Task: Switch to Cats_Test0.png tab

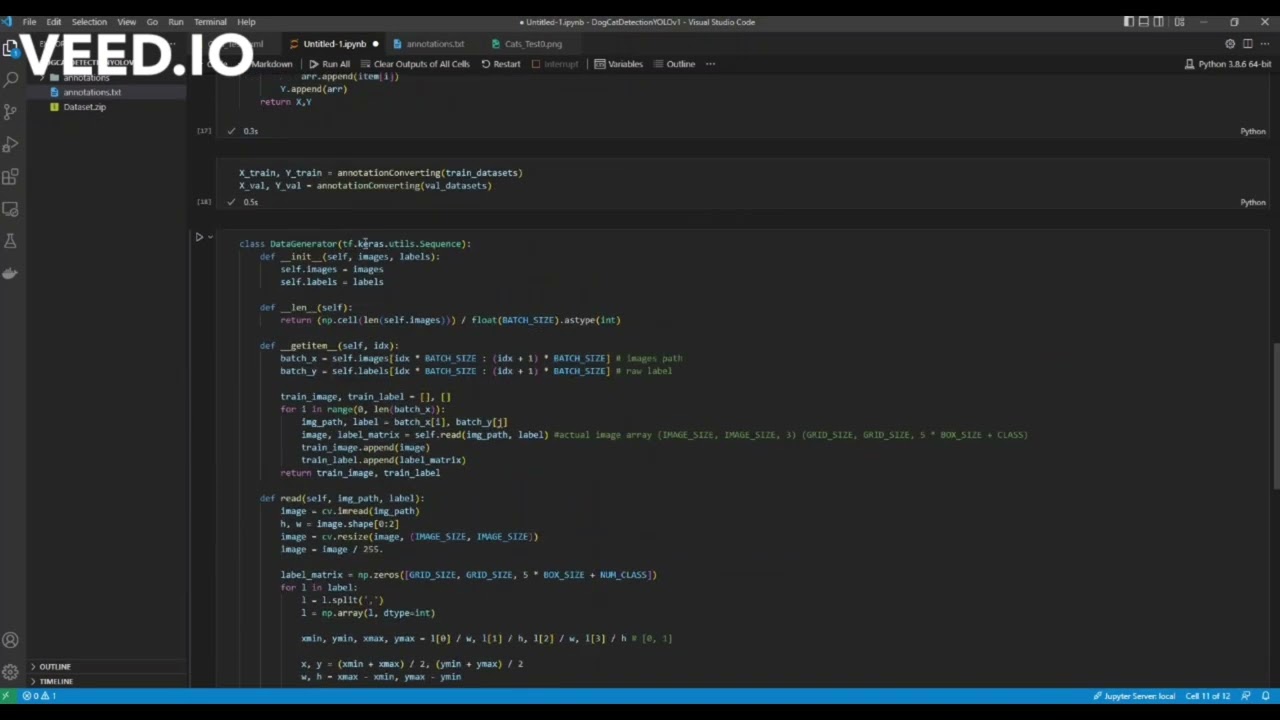Action: (533, 44)
